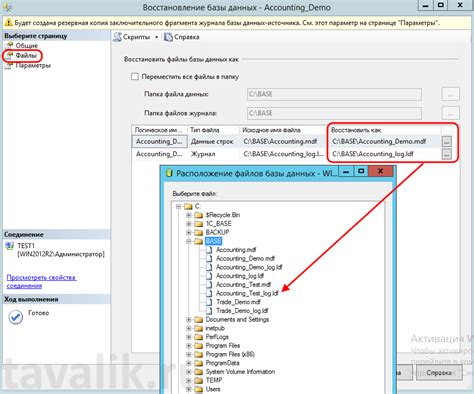This screenshot has height=394, width=474.
Task: Select the Program Files folder
Action: [223, 345]
